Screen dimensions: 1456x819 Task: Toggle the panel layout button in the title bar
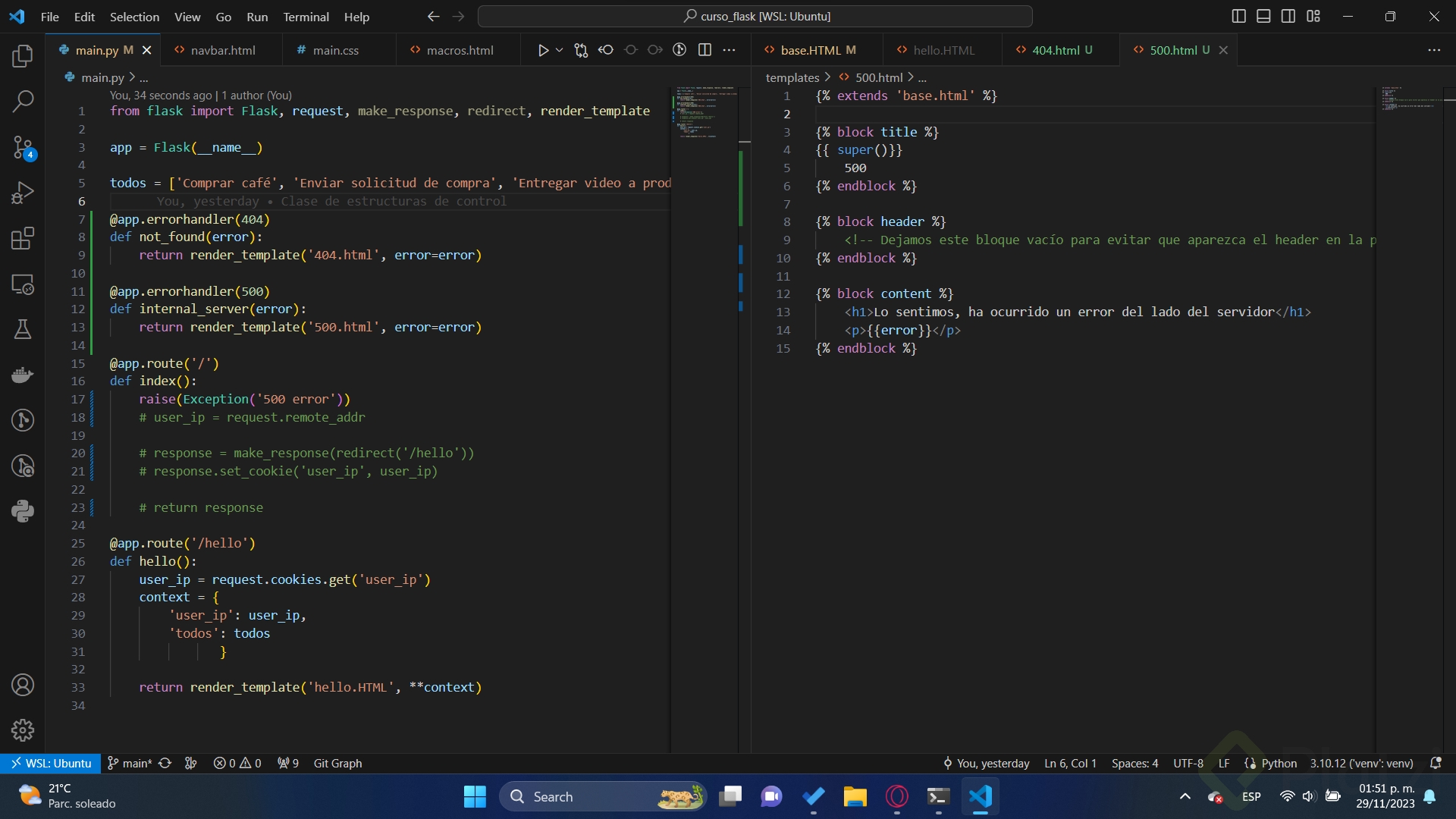click(x=1263, y=17)
